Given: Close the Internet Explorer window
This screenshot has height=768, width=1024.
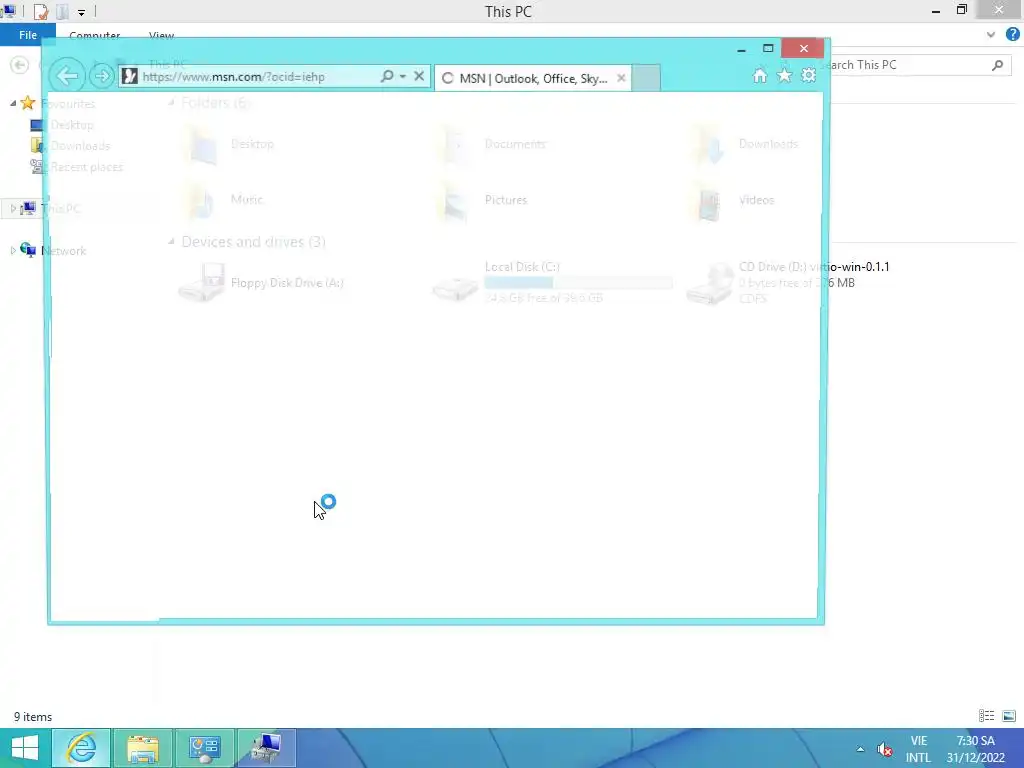Looking at the screenshot, I should (x=803, y=48).
